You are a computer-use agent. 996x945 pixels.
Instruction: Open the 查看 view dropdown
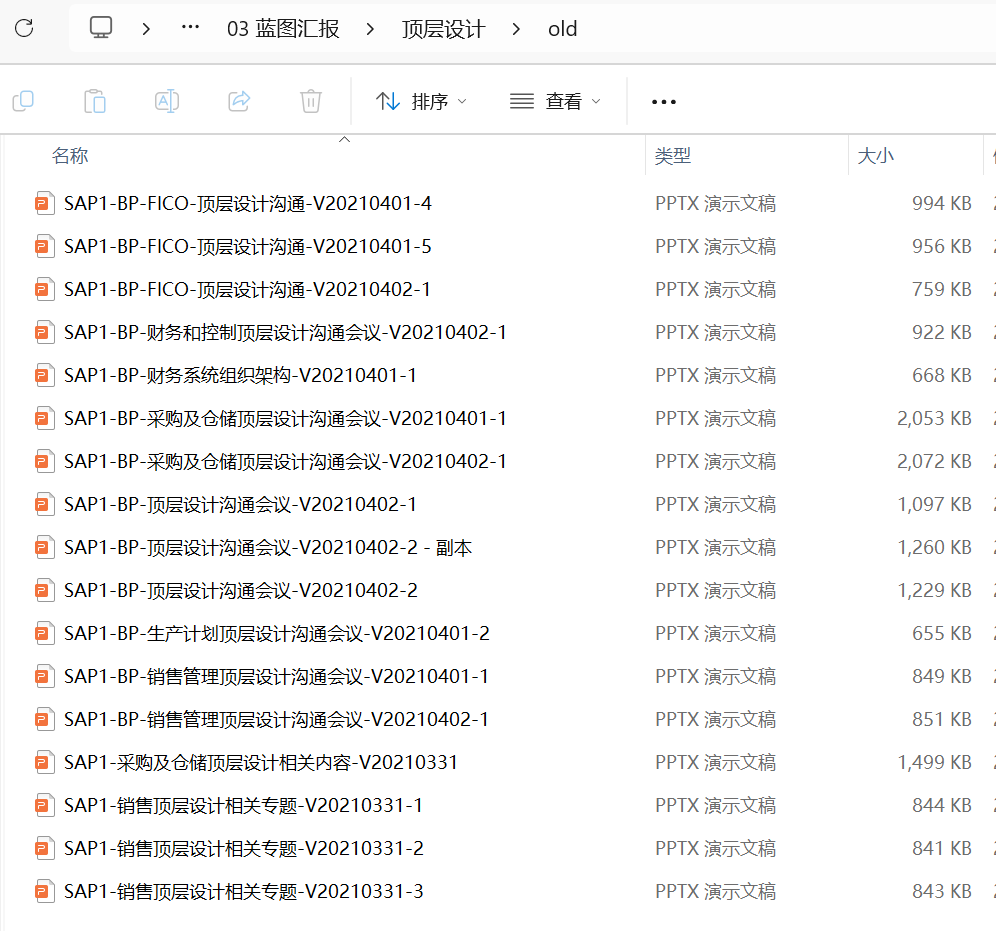point(555,101)
